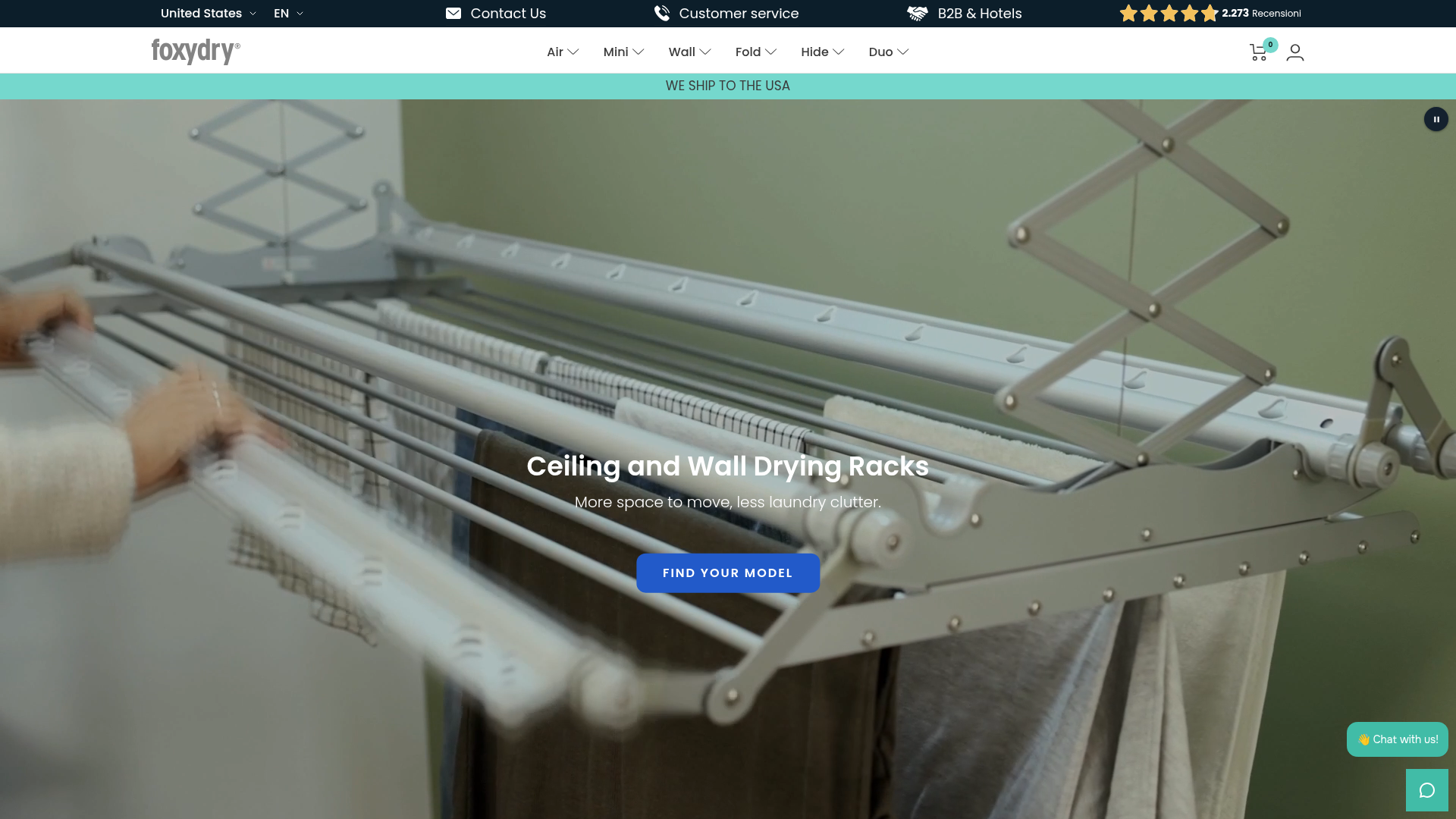1456x819 pixels.
Task: Click the Ceiling and Wall Drying Racks heading
Action: tap(728, 466)
